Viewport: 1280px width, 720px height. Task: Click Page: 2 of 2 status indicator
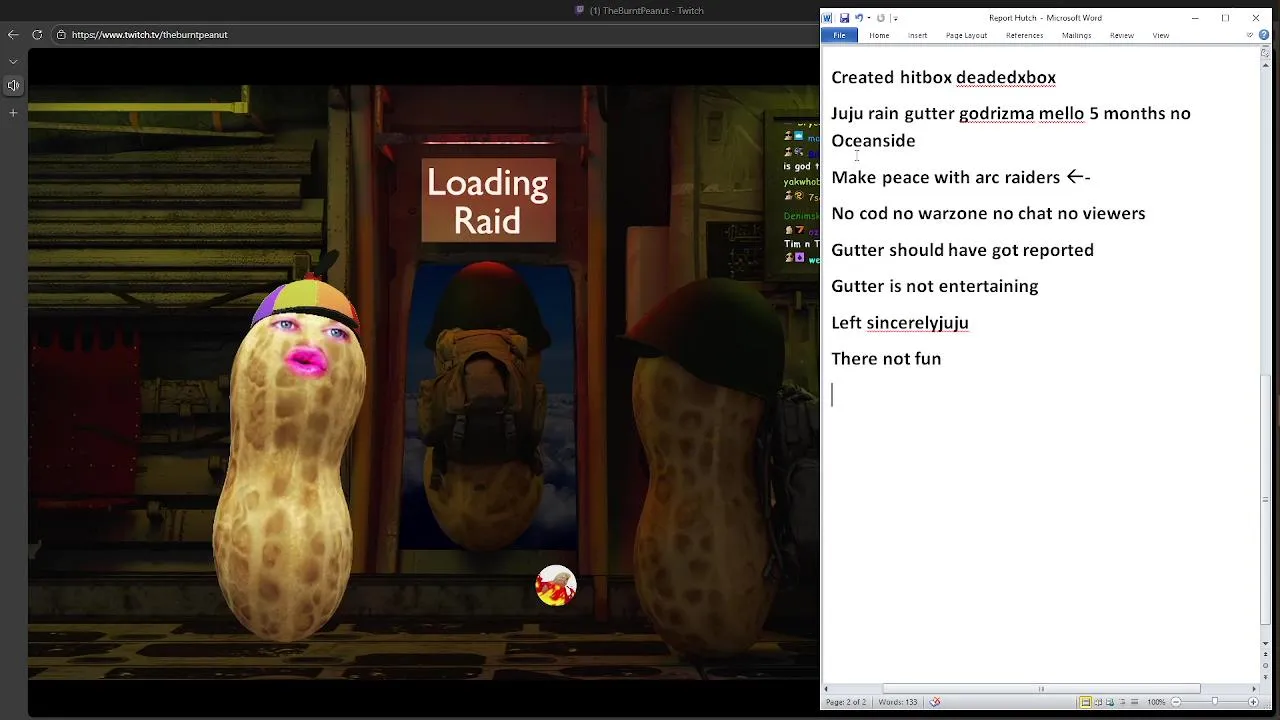845,702
